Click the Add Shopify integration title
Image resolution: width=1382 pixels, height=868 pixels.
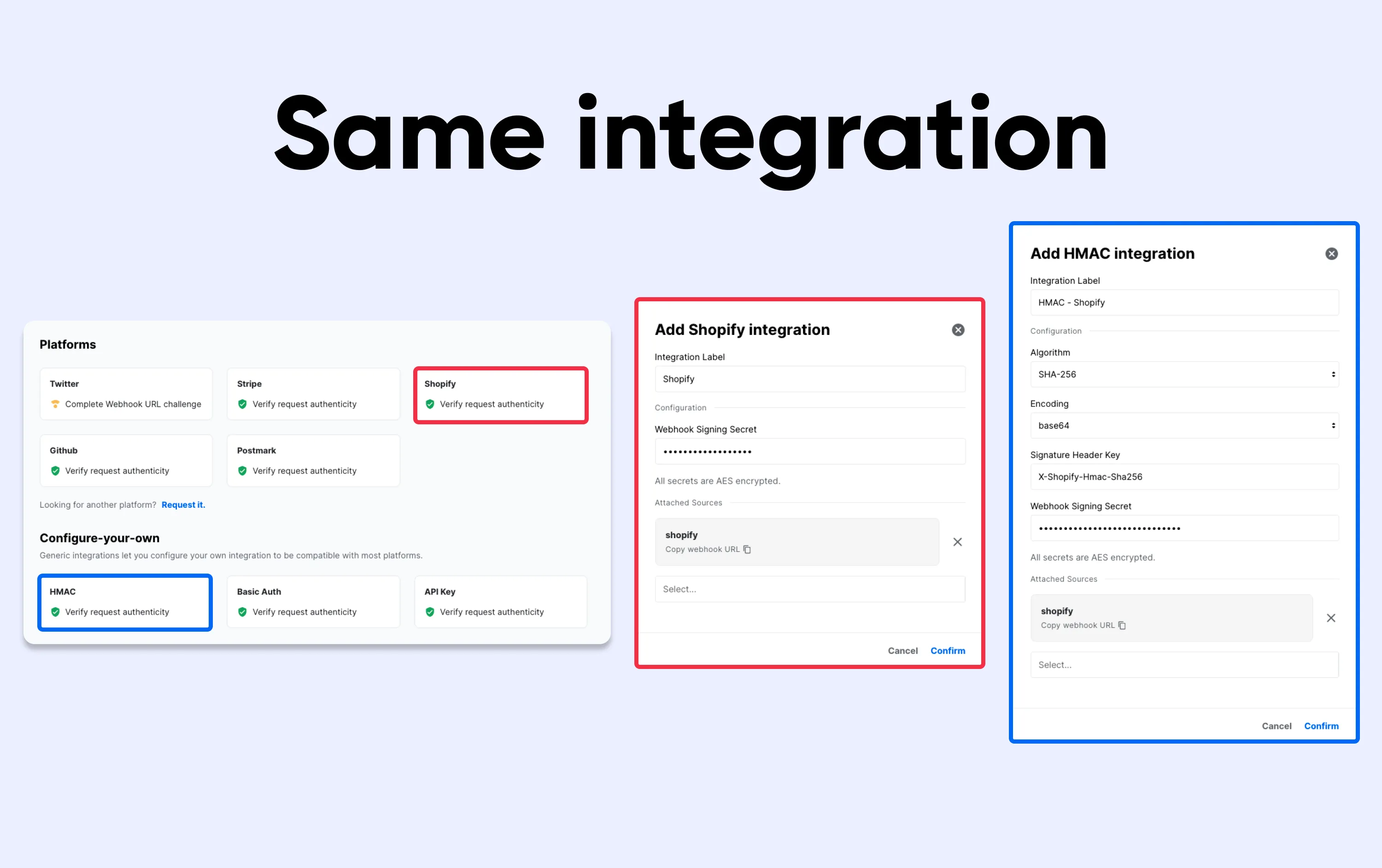(742, 329)
